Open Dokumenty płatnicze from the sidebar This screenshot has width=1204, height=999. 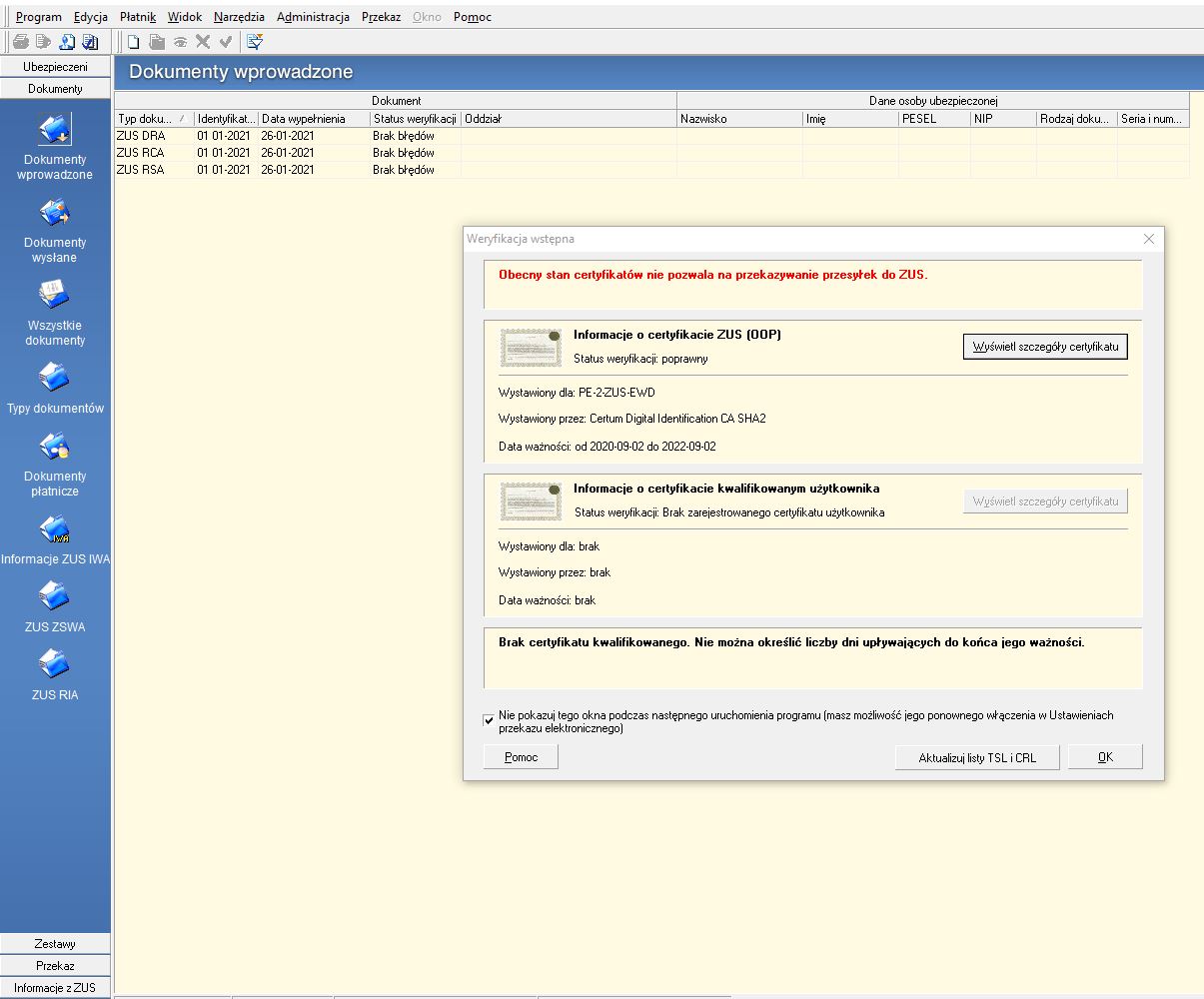[54, 446]
